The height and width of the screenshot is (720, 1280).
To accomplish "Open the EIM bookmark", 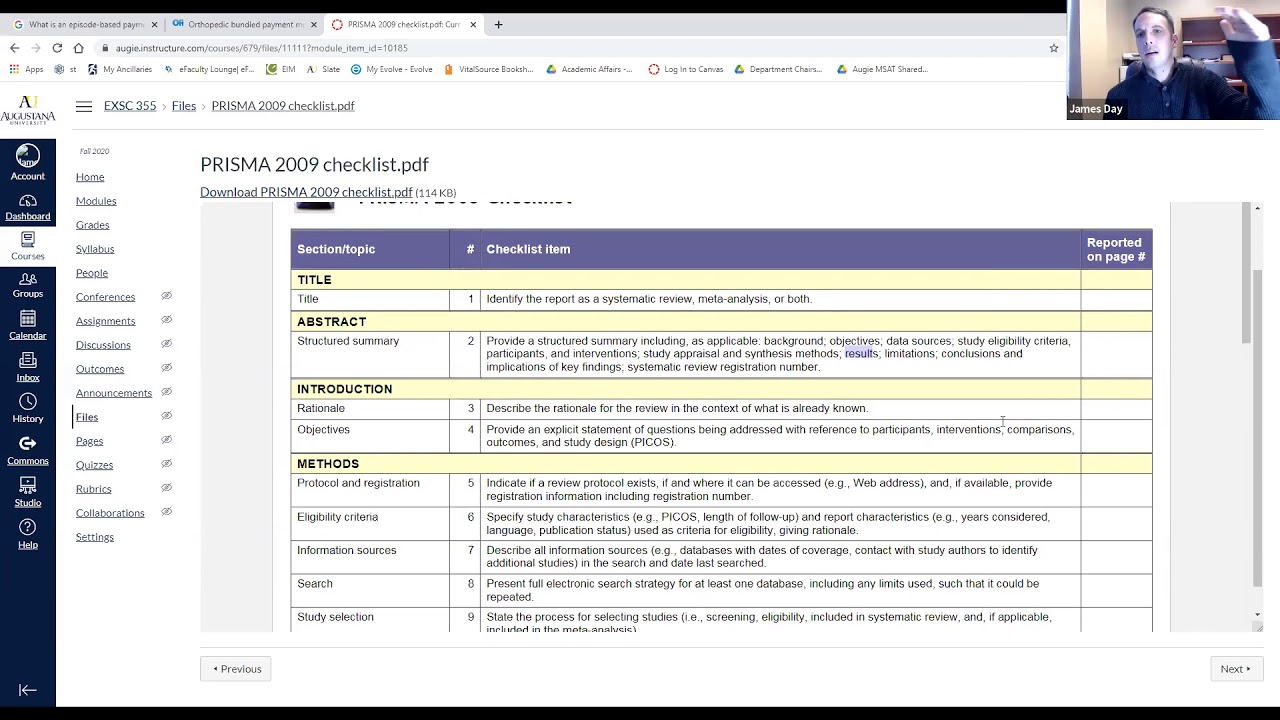I will click(x=281, y=69).
